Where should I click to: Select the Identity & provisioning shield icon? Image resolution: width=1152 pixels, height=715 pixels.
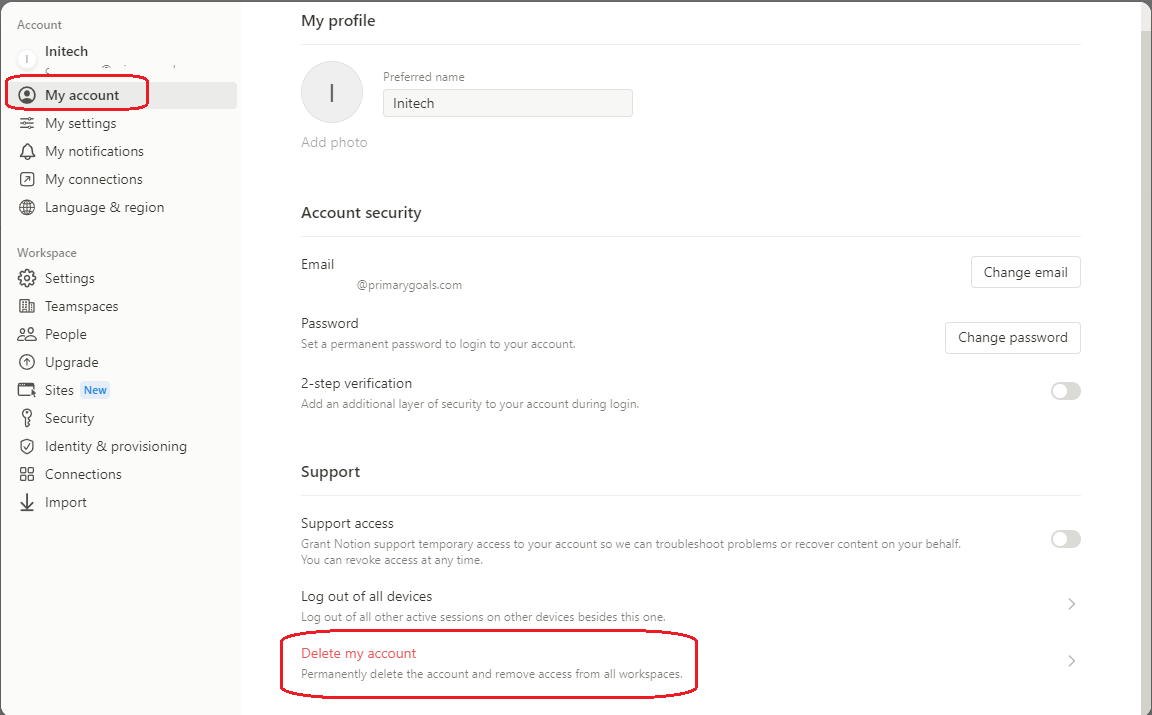coord(27,446)
